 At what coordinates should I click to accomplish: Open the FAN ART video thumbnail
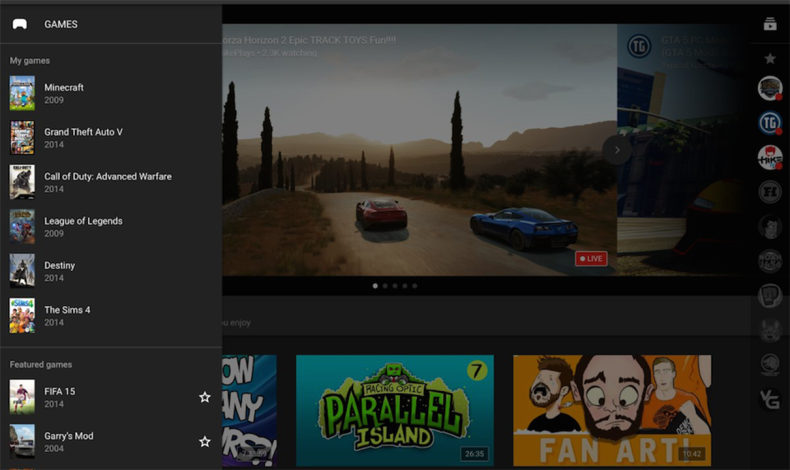612,411
